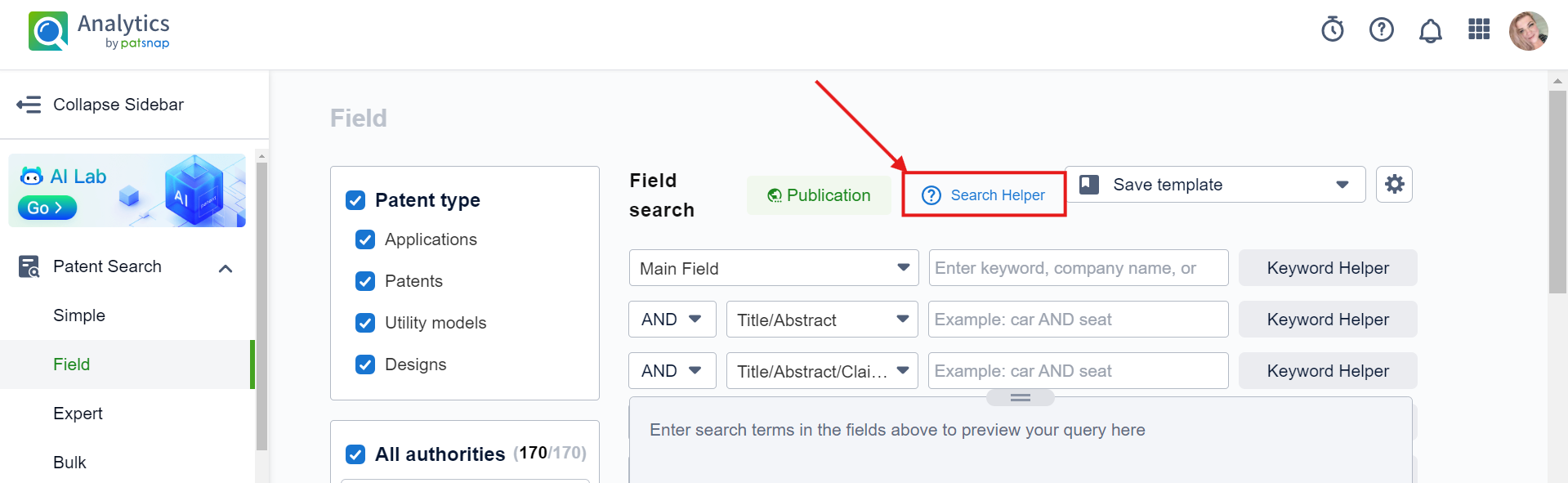Uncheck the All authorities checkbox

coord(355,454)
